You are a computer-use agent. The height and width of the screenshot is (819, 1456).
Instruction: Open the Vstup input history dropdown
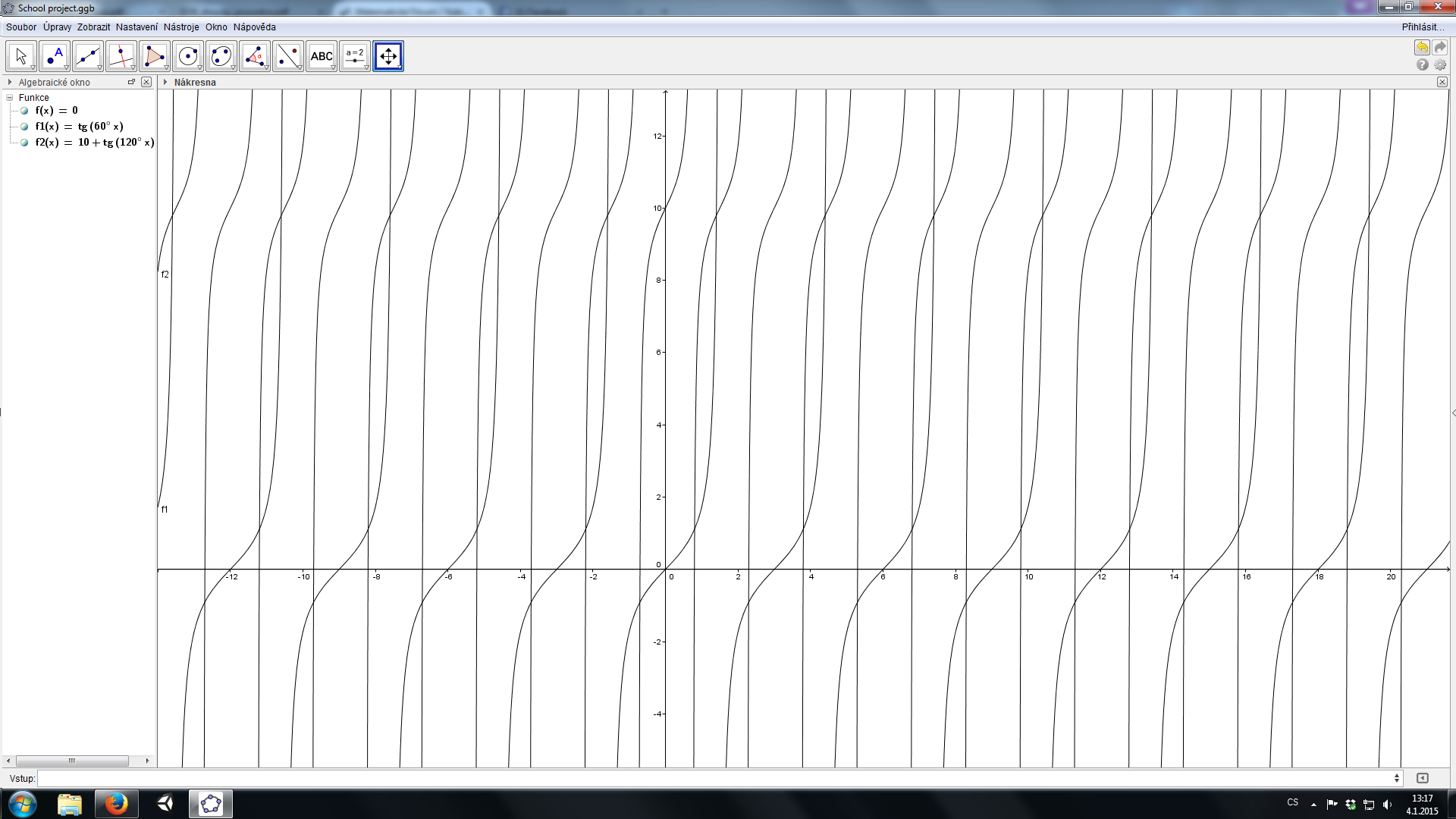(x=1397, y=778)
